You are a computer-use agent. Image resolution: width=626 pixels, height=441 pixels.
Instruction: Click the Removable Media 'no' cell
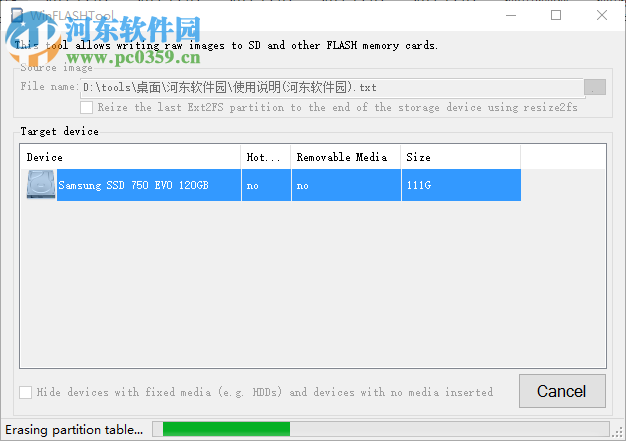(346, 185)
